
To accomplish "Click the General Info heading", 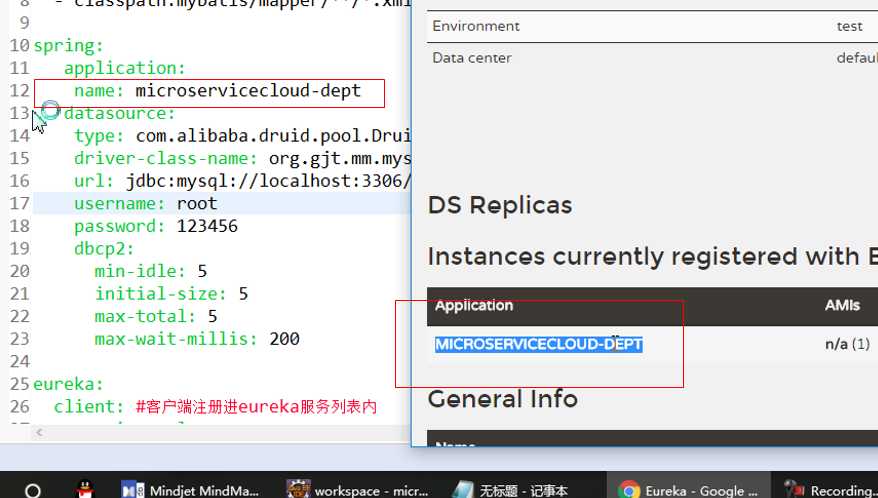I will click(503, 399).
